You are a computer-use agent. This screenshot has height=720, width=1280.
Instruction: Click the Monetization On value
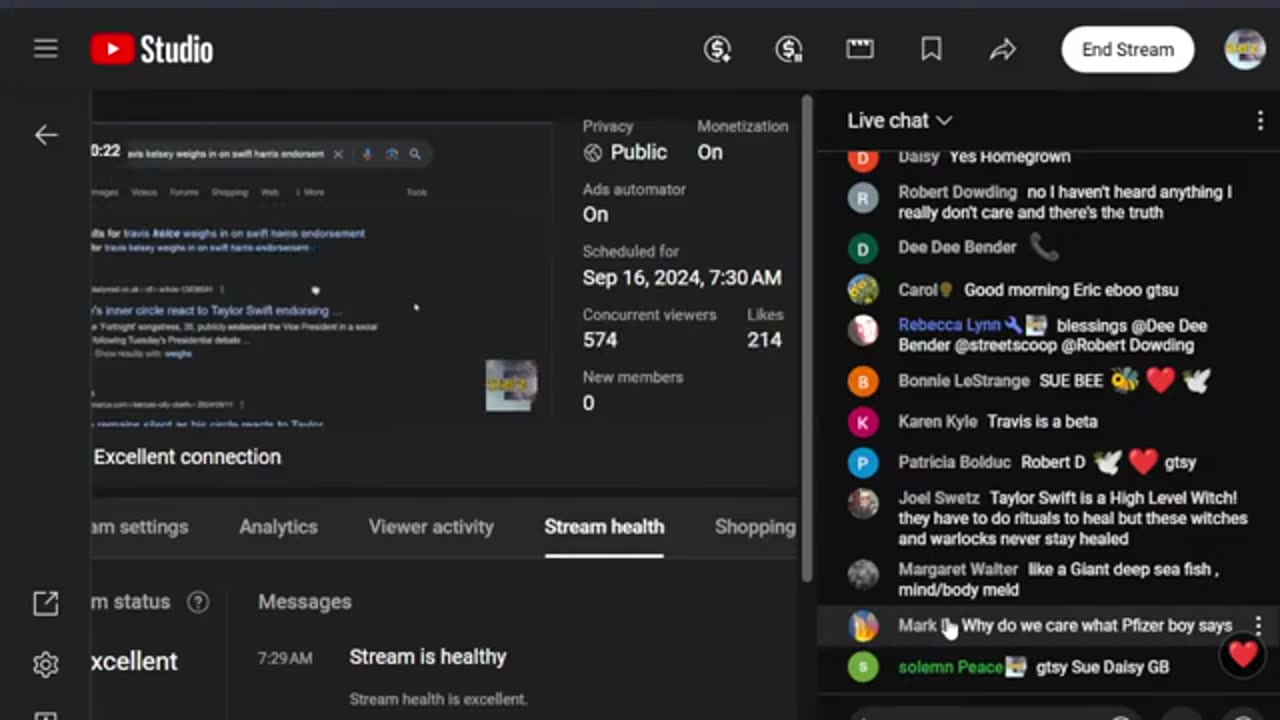tap(710, 152)
